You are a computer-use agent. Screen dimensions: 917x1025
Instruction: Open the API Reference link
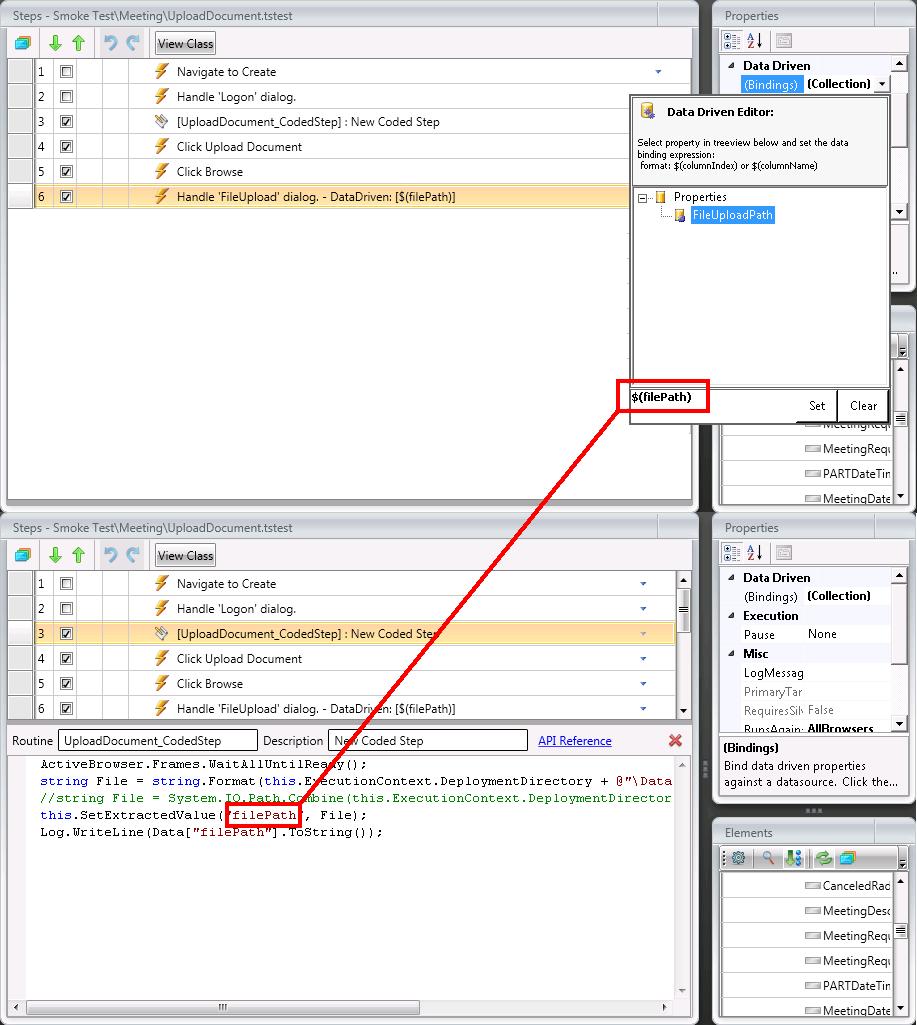(575, 741)
